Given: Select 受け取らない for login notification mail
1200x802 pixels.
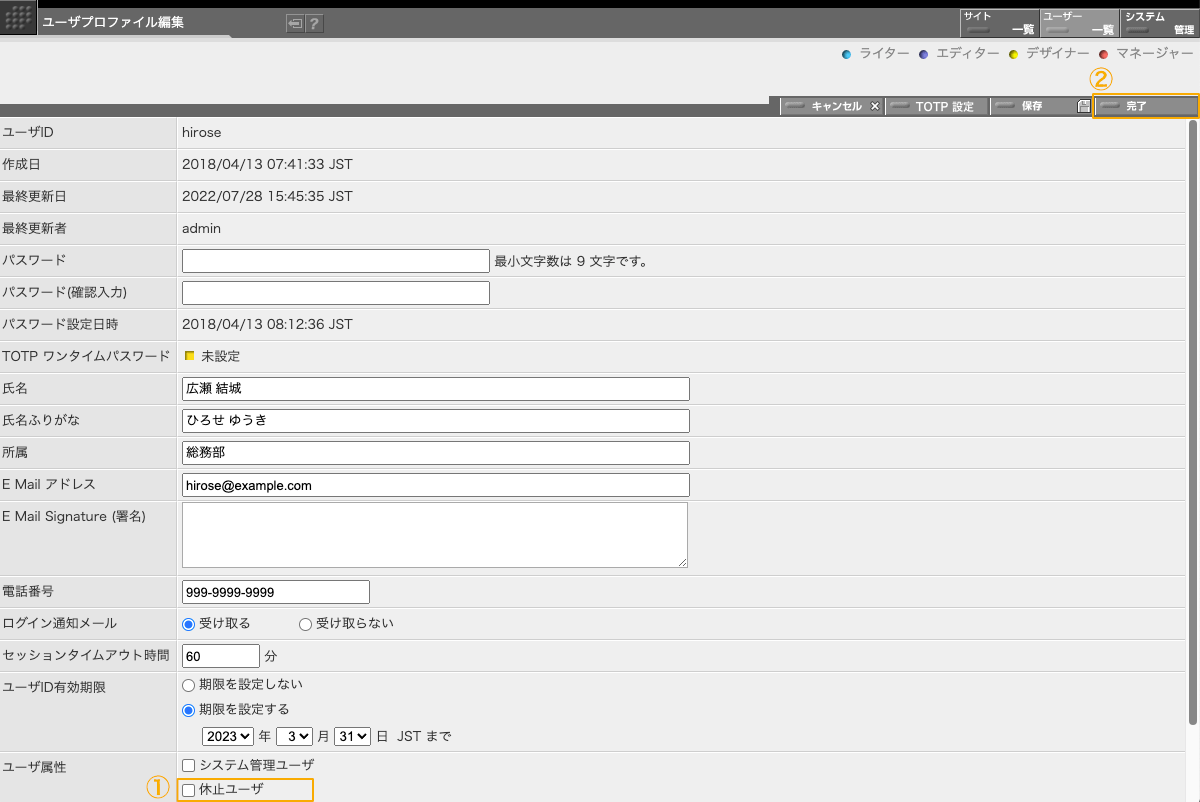Looking at the screenshot, I should coord(306,624).
